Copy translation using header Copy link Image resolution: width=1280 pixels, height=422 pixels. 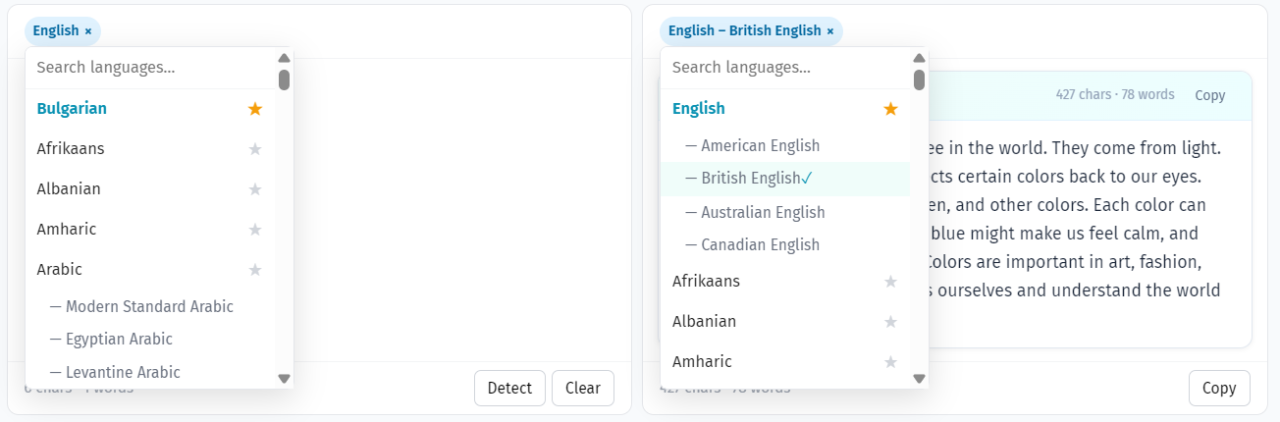pos(1210,95)
